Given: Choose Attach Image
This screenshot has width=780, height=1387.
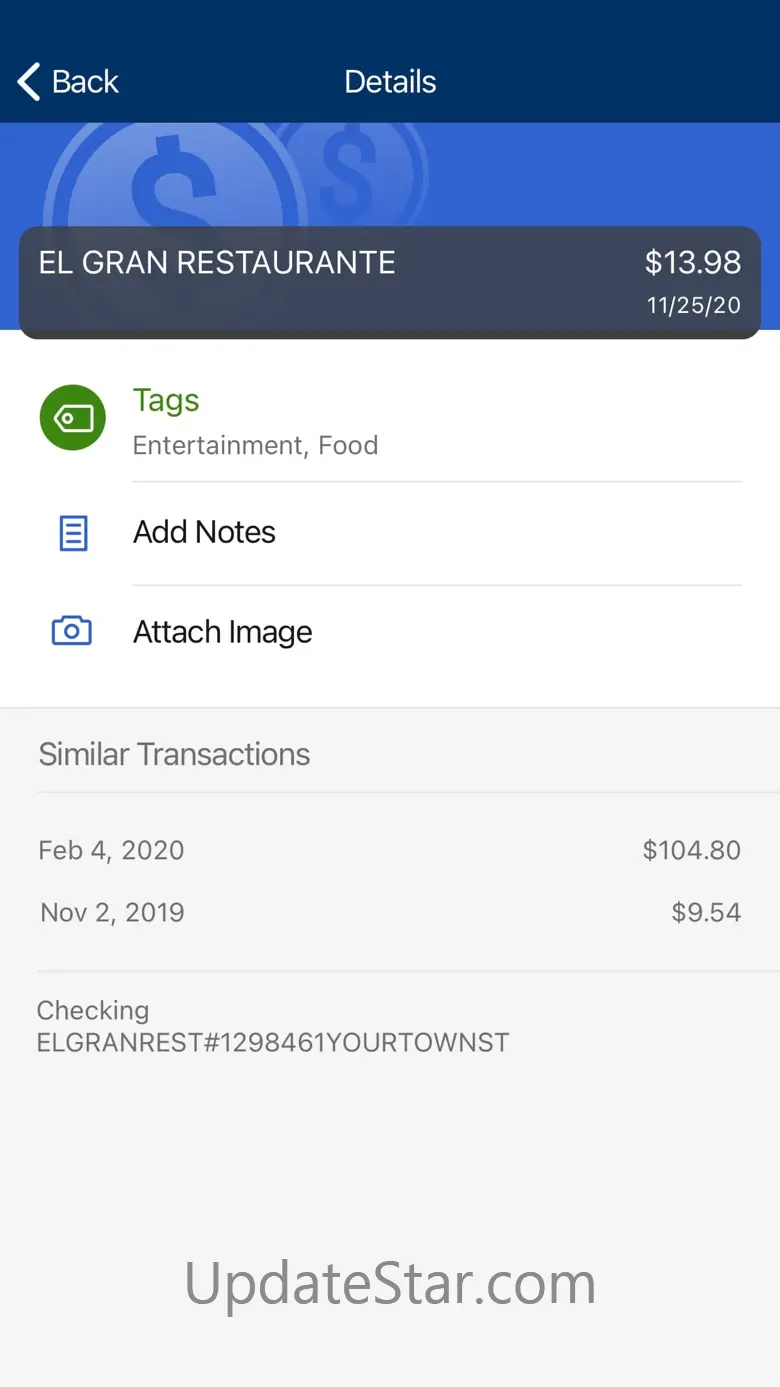Looking at the screenshot, I should click(x=222, y=632).
